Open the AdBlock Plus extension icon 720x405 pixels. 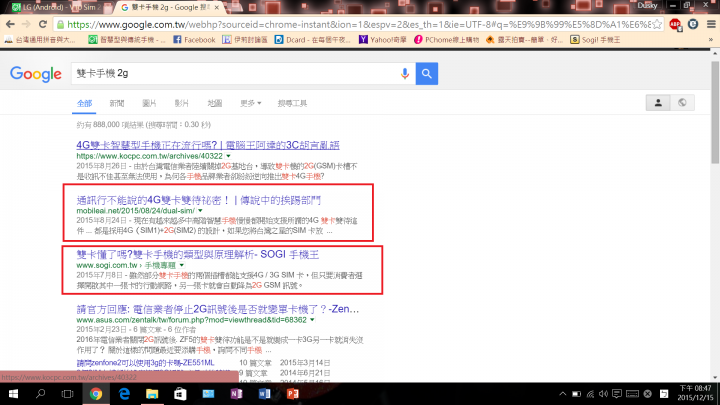coord(675,24)
